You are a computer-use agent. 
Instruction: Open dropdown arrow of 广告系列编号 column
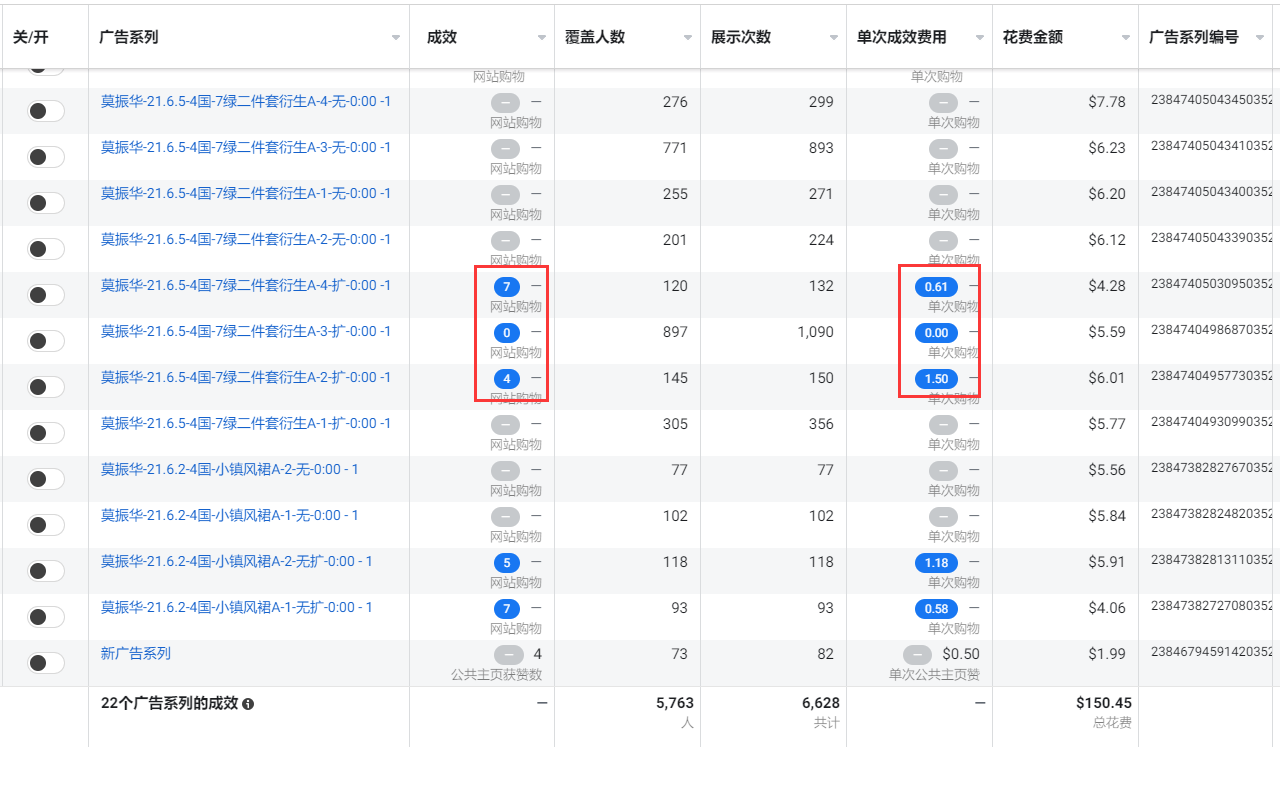click(x=1258, y=38)
